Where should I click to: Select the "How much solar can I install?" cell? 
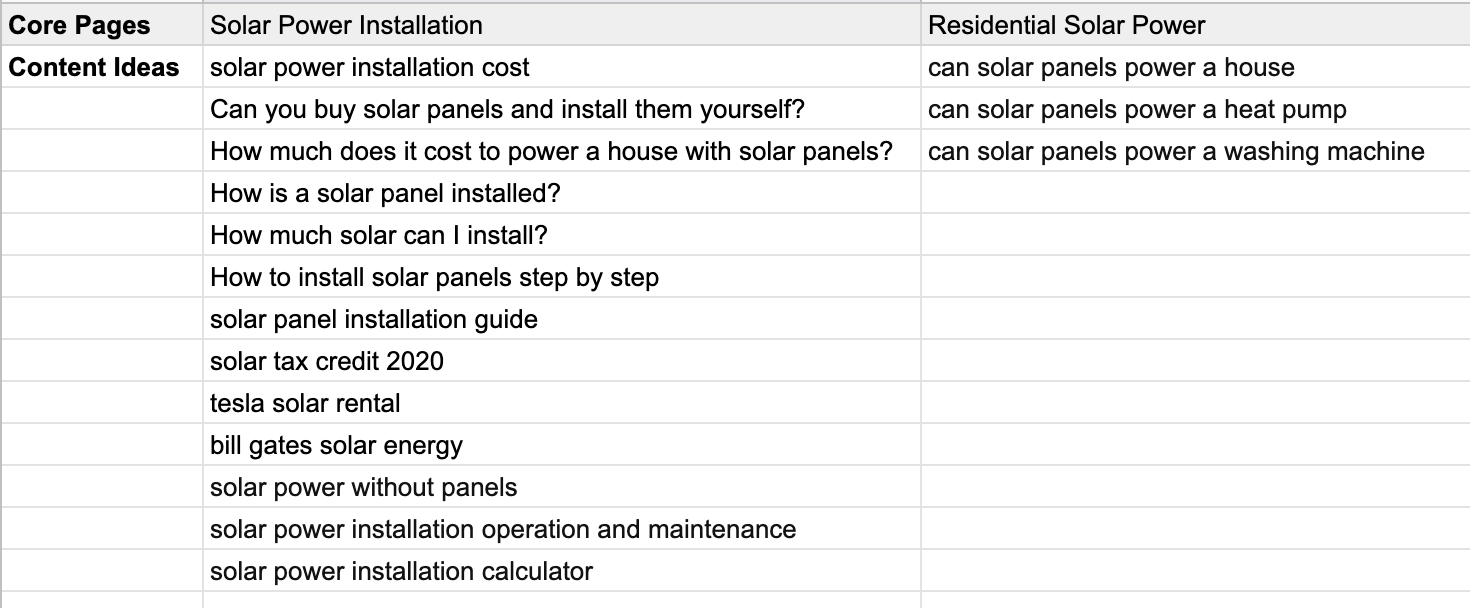379,235
